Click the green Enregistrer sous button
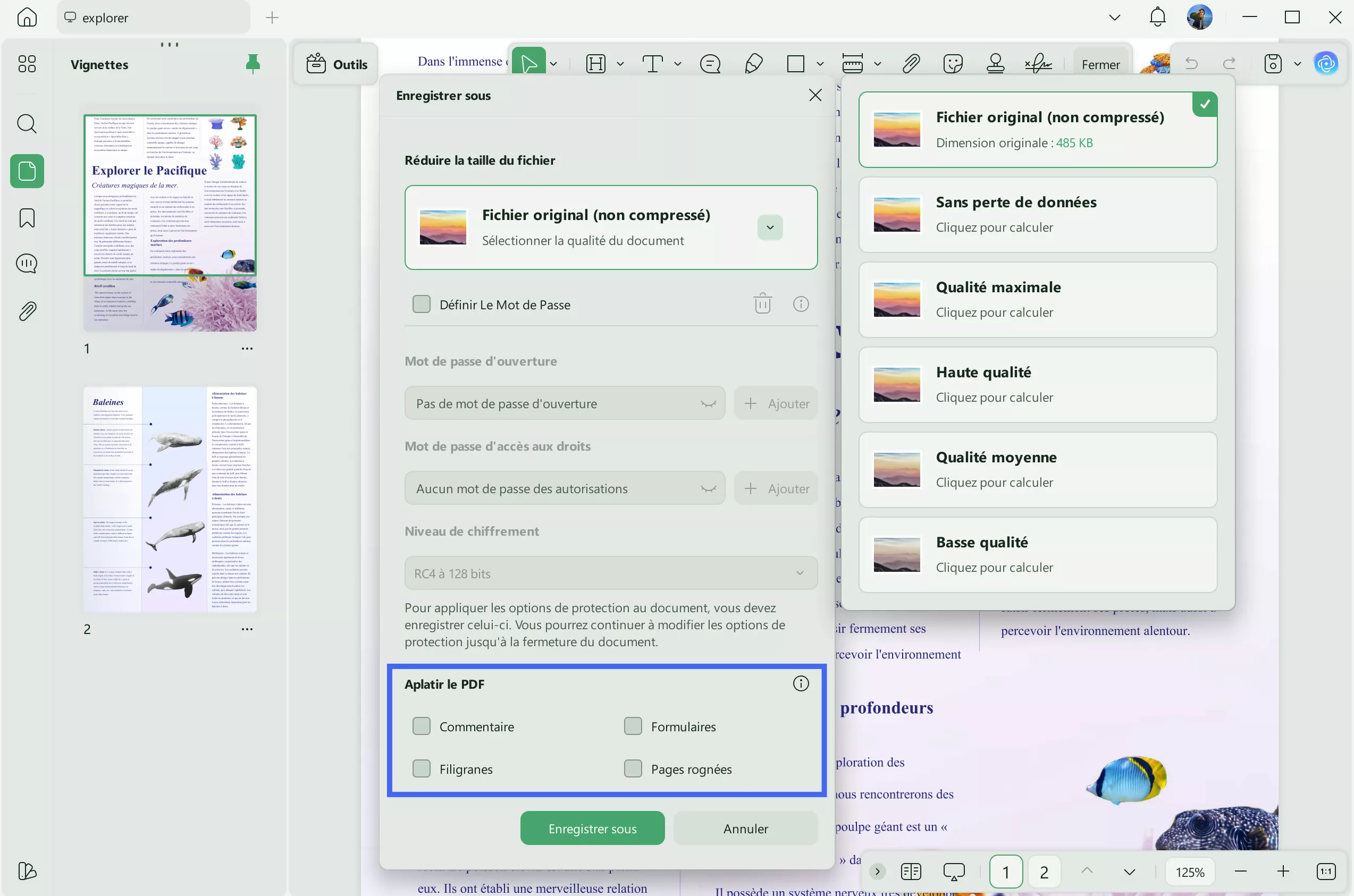Image resolution: width=1354 pixels, height=896 pixels. 592,828
